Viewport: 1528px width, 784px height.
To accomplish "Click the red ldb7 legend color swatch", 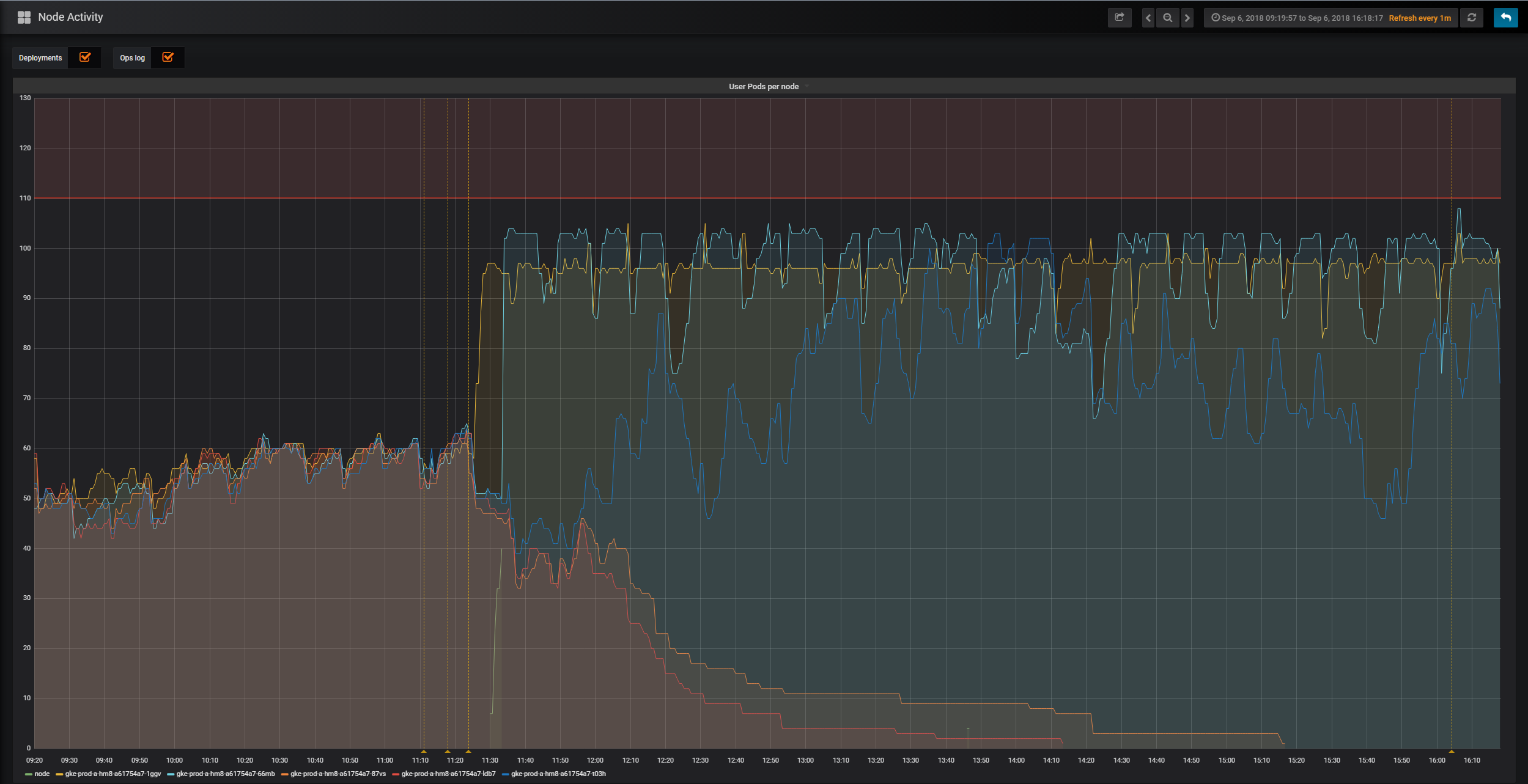I will click(396, 774).
